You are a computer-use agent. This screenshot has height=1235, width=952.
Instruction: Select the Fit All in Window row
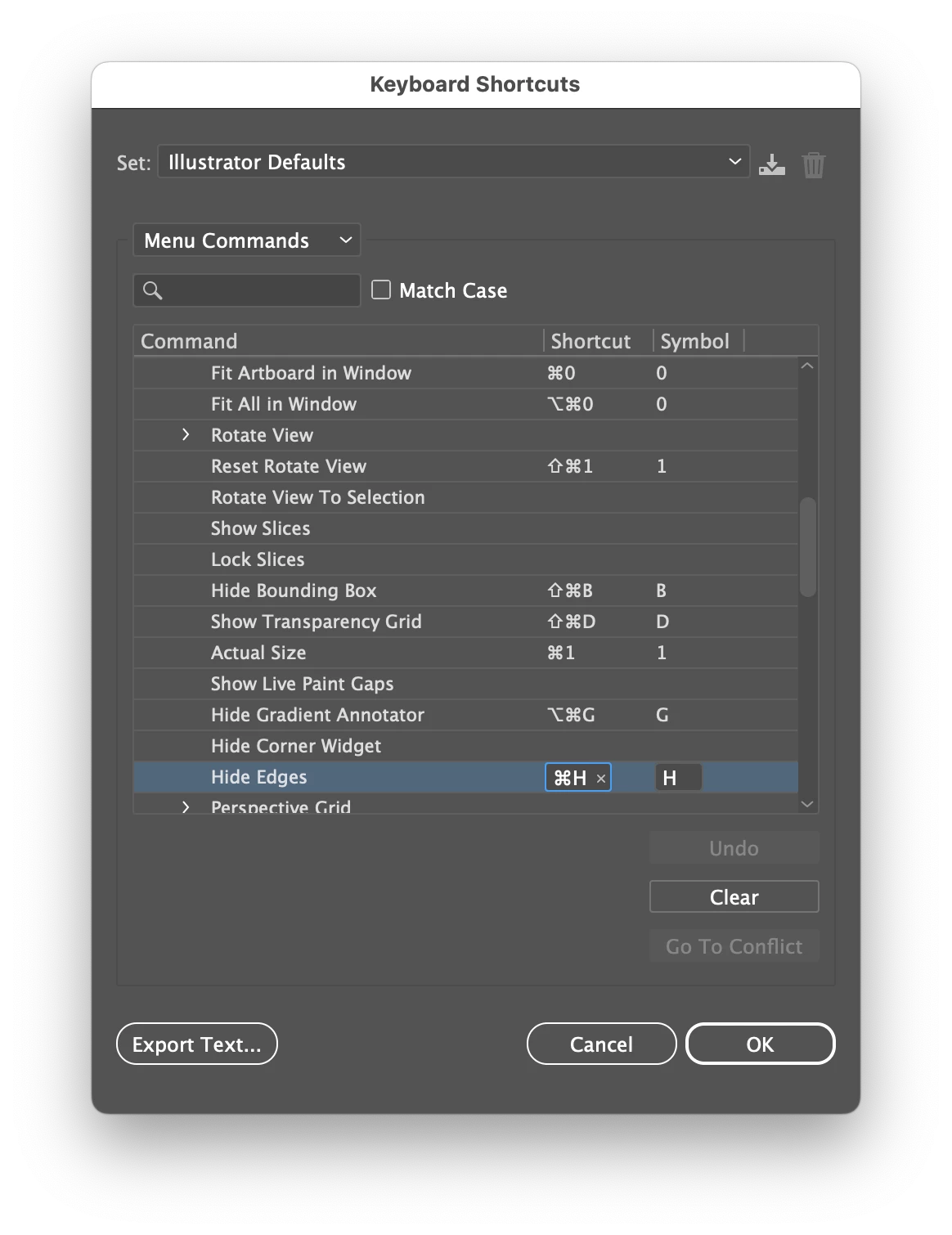click(465, 404)
